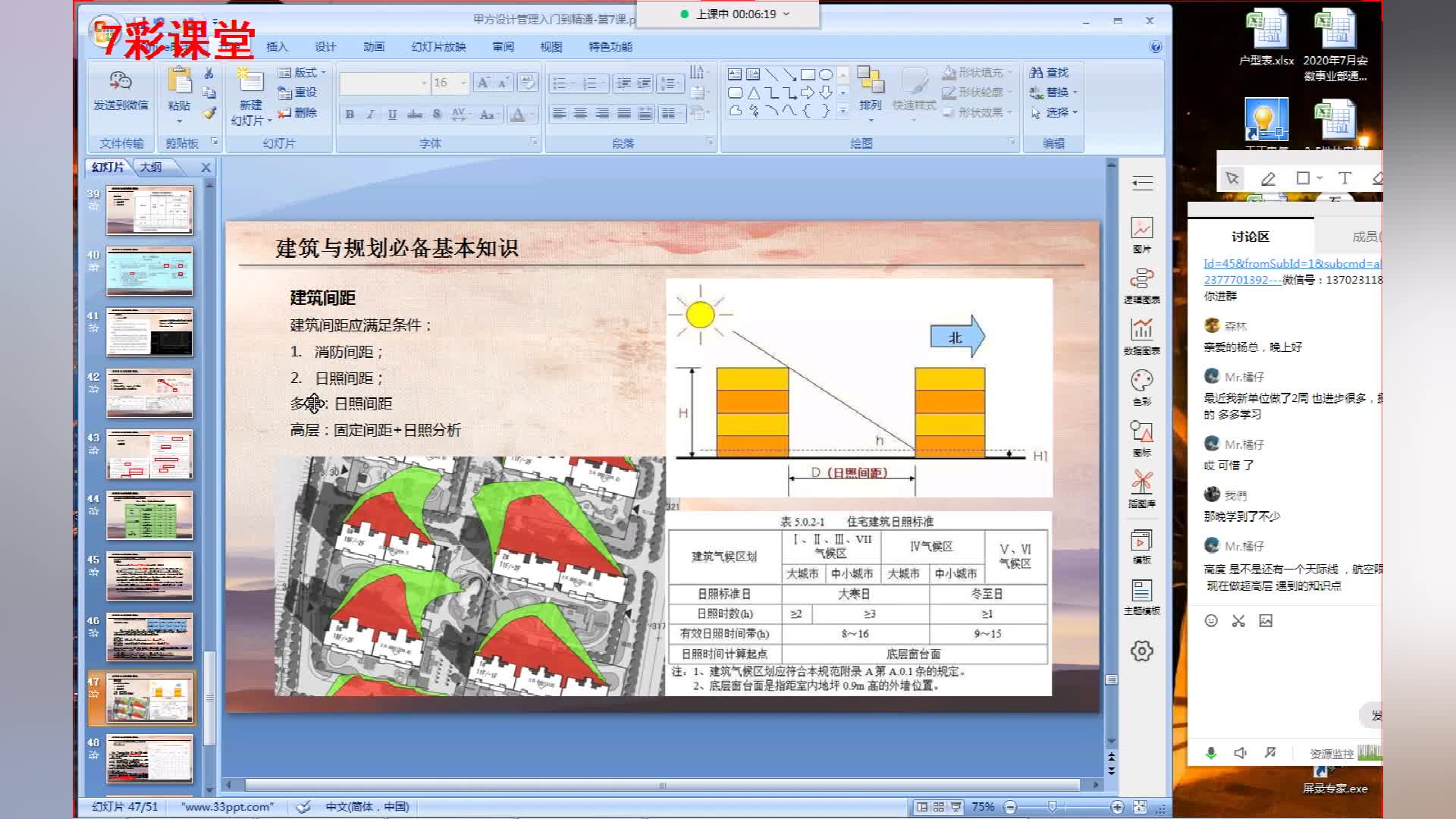Click the 色彩 color palette icon
Viewport: 1456px width, 819px height.
pyautogui.click(x=1141, y=381)
